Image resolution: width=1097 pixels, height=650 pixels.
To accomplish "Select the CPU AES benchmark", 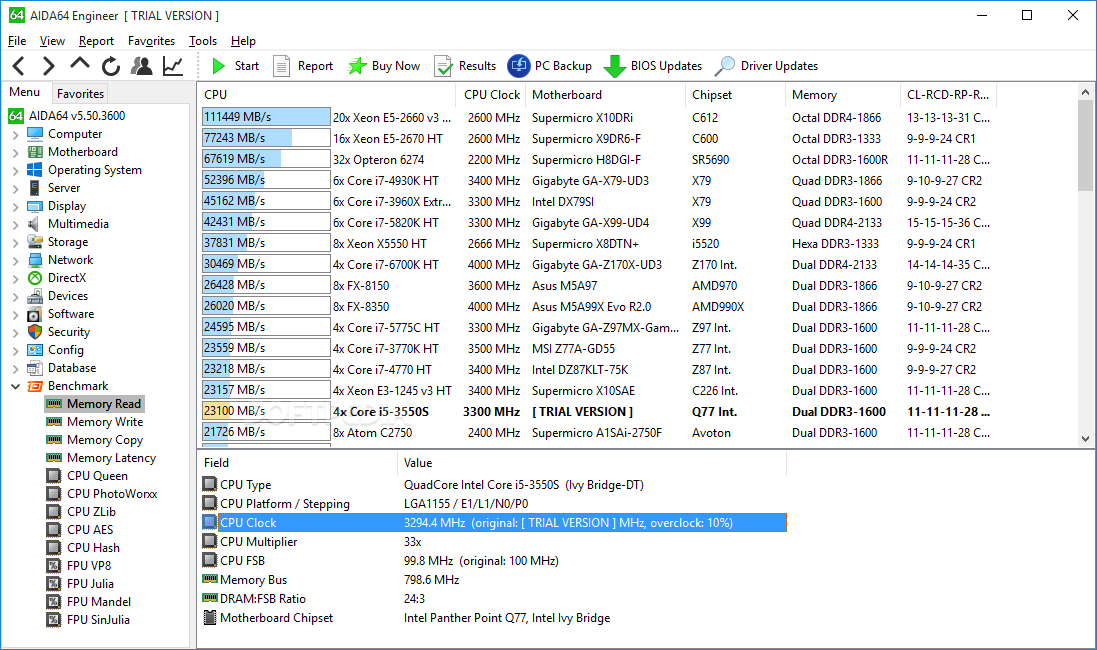I will 80,530.
